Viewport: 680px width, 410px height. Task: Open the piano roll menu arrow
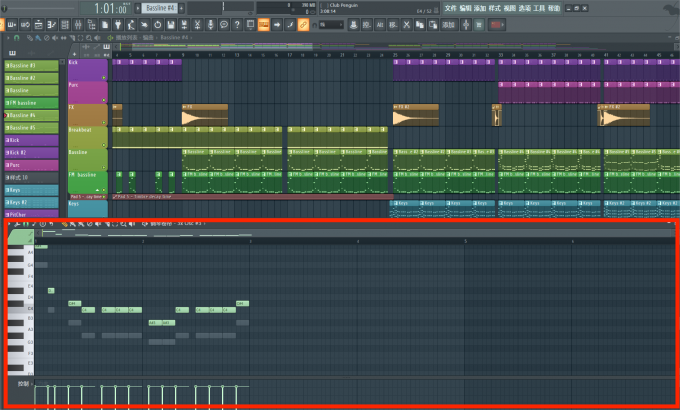coord(9,224)
